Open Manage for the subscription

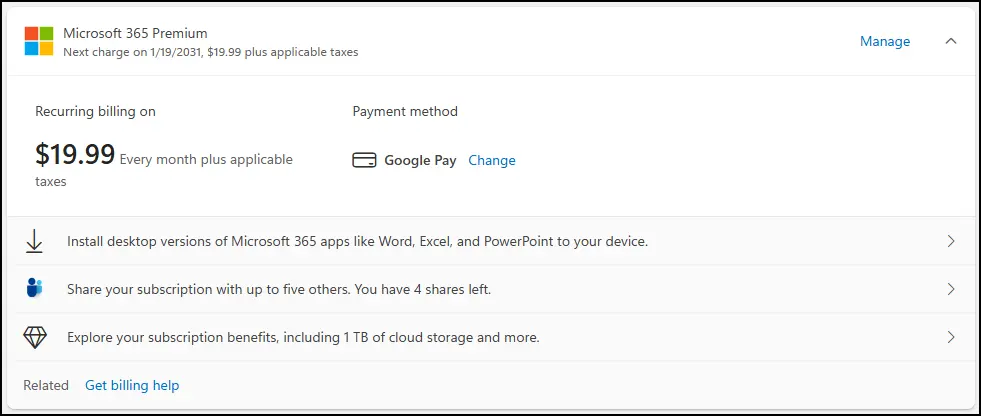click(x=885, y=41)
